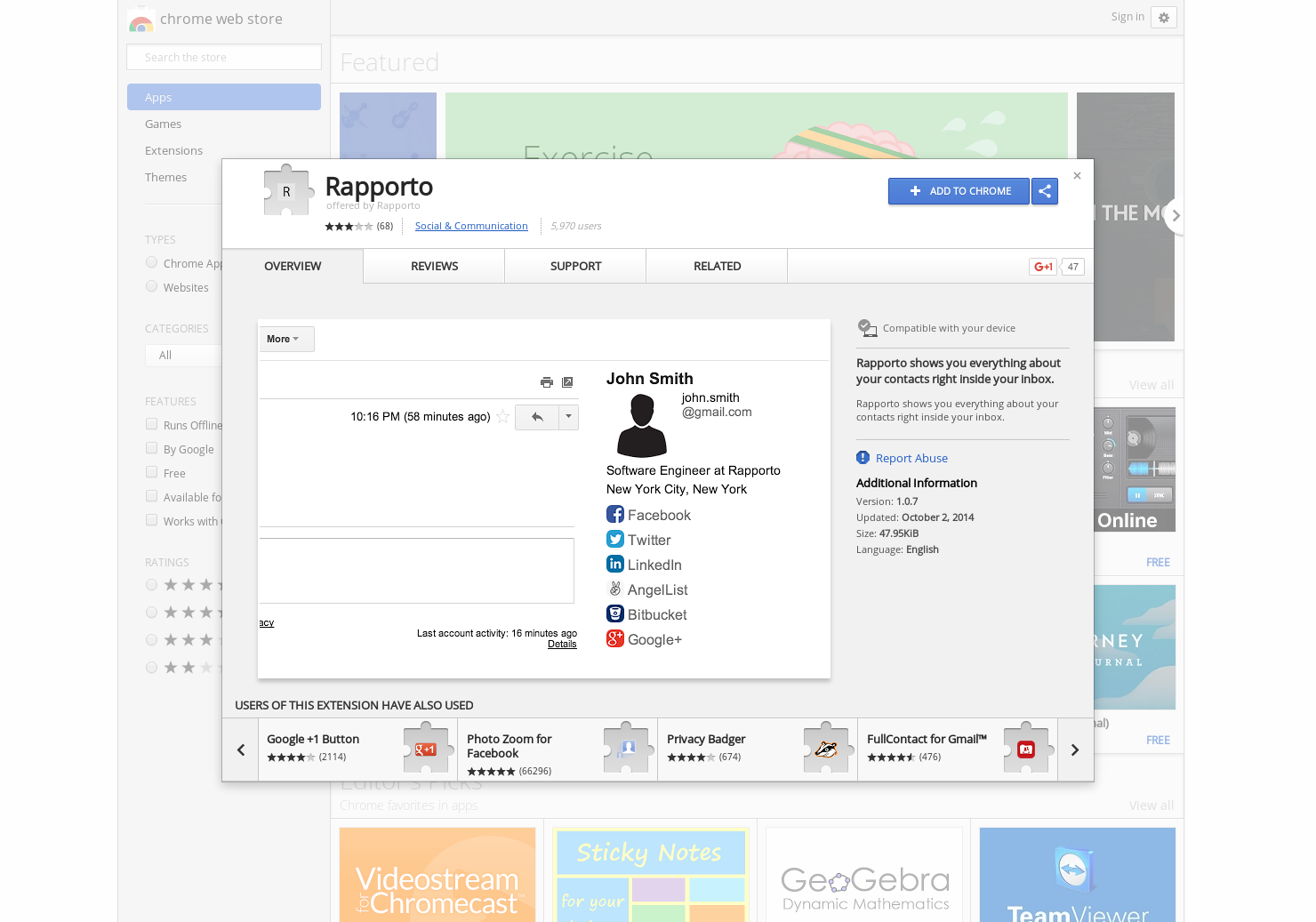Click the Compatible with your device icon
The width and height of the screenshot is (1316, 922).
click(867, 328)
